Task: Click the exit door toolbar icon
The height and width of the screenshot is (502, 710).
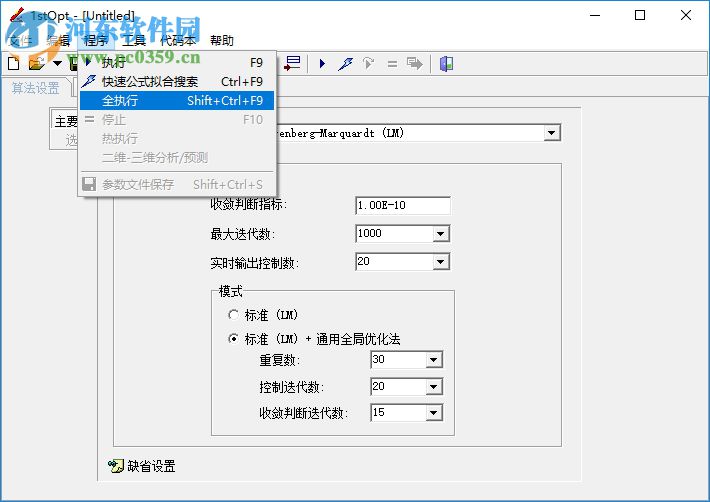Action: [x=446, y=63]
